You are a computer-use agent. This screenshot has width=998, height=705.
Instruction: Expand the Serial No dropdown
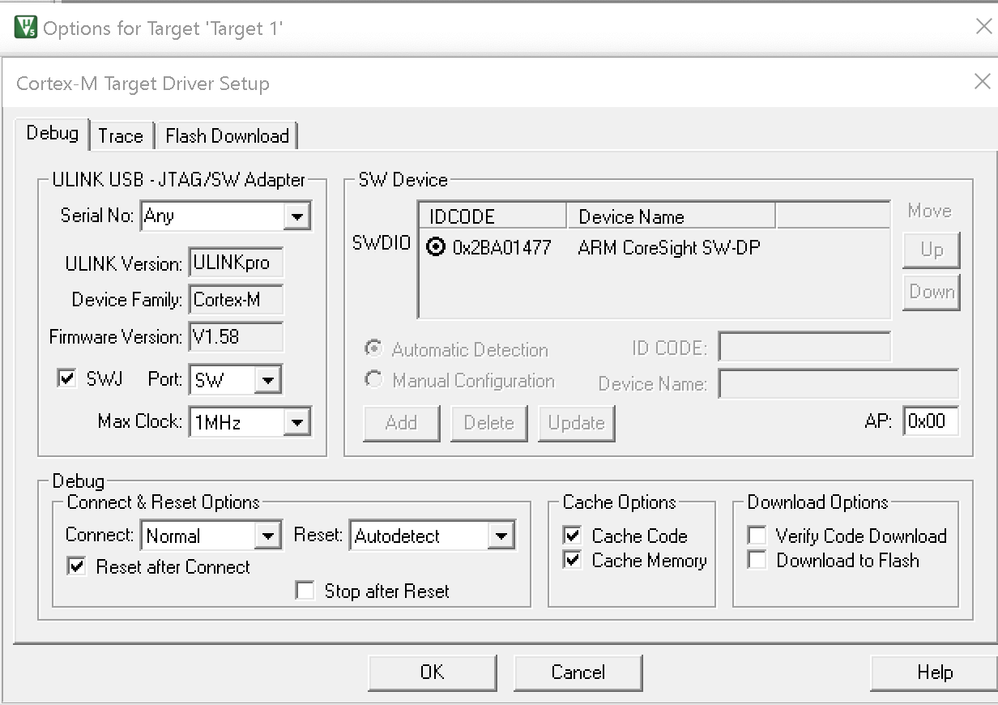coord(297,216)
